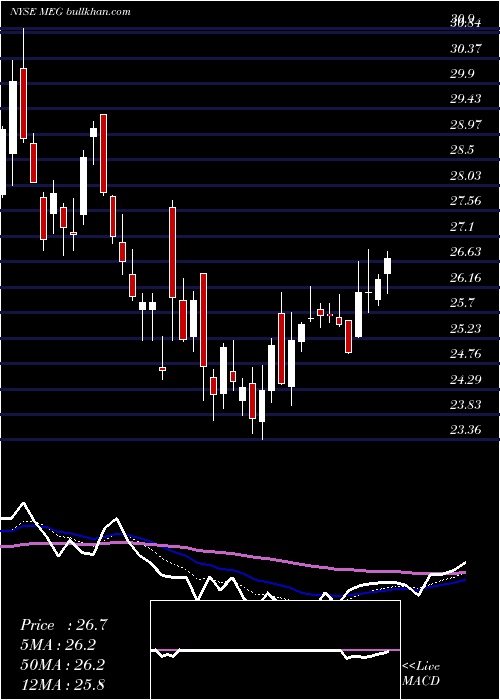This screenshot has width=500, height=700.
Task: Click the 28.5 price axis label
Action: 462,150
